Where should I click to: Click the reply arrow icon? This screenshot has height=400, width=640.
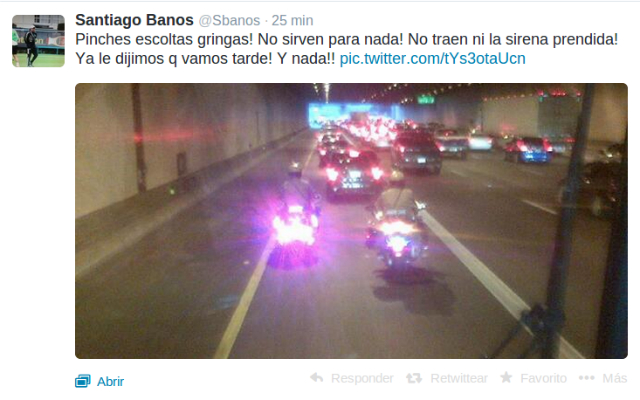pos(317,378)
